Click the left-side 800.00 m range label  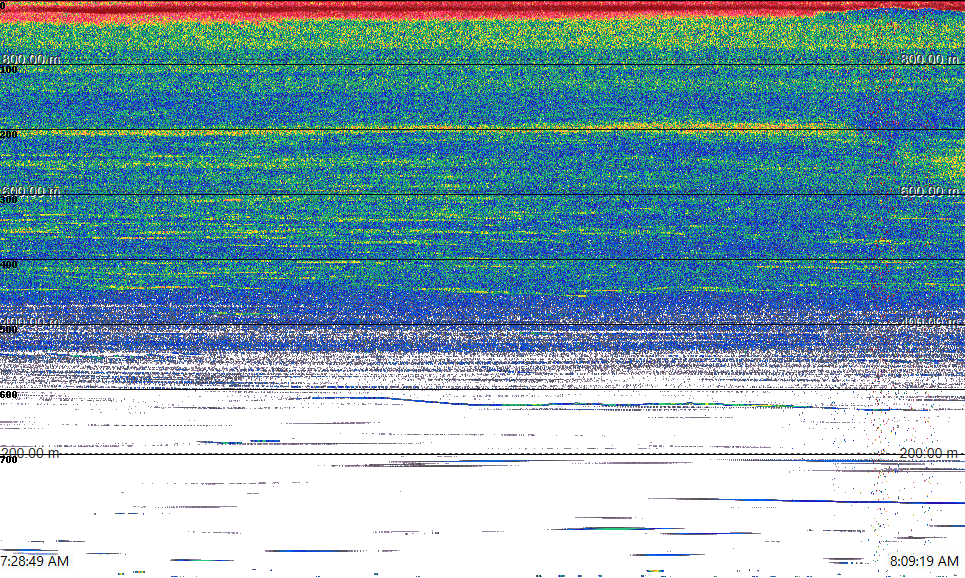click(31, 59)
